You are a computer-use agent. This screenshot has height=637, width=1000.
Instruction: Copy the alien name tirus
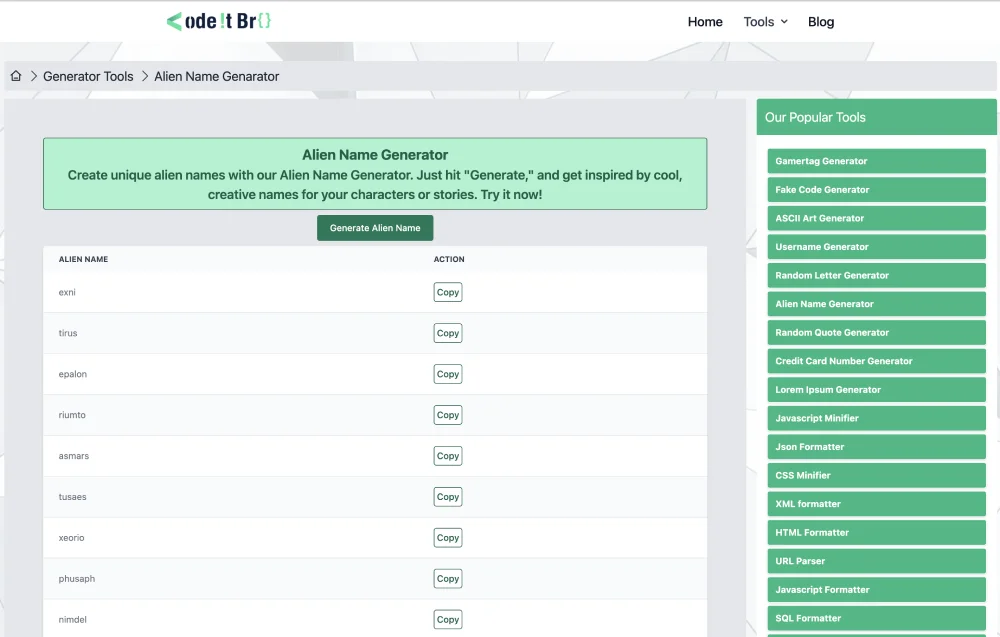[447, 332]
